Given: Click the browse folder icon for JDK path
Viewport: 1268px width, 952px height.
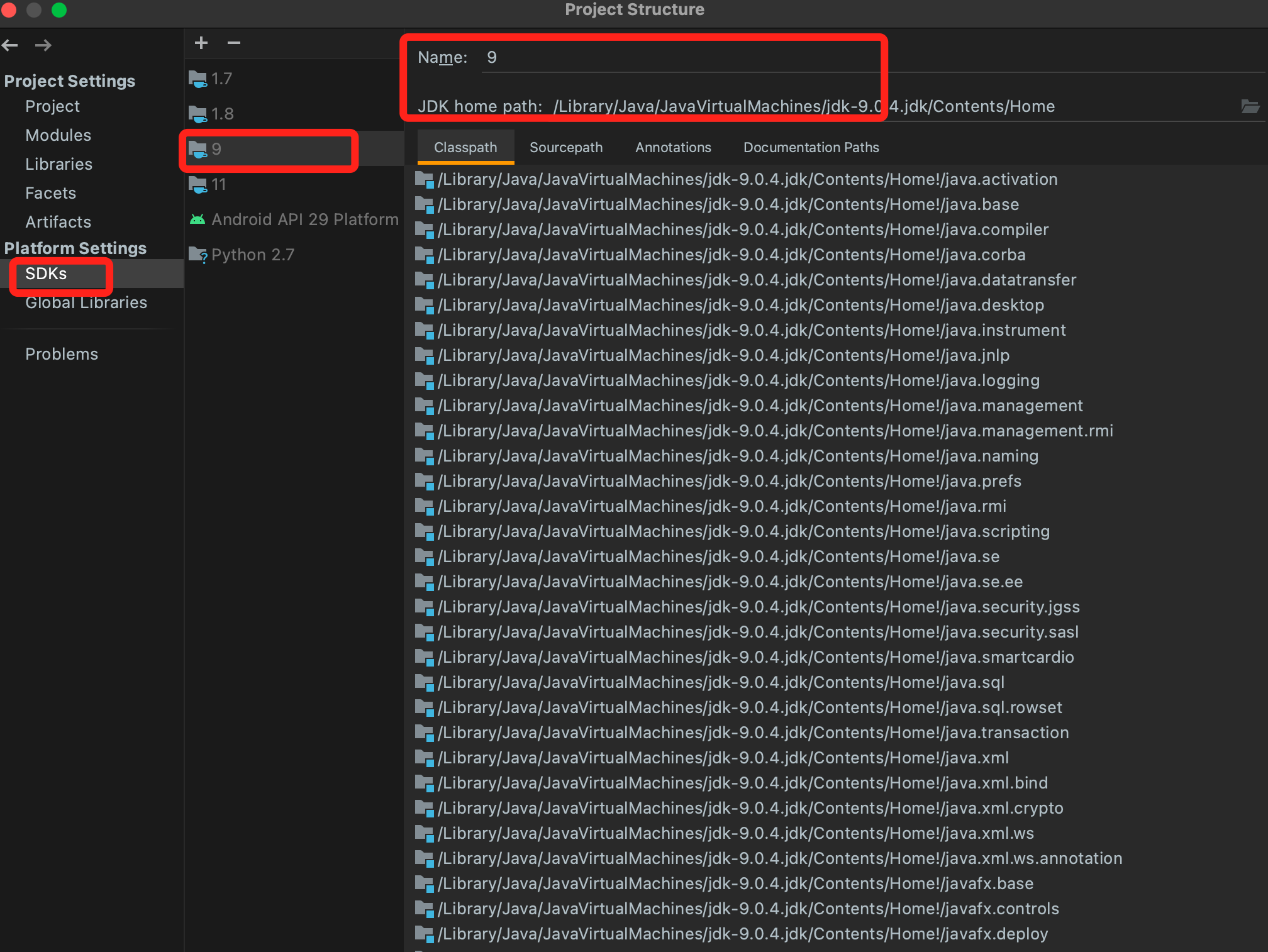Looking at the screenshot, I should (1250, 106).
